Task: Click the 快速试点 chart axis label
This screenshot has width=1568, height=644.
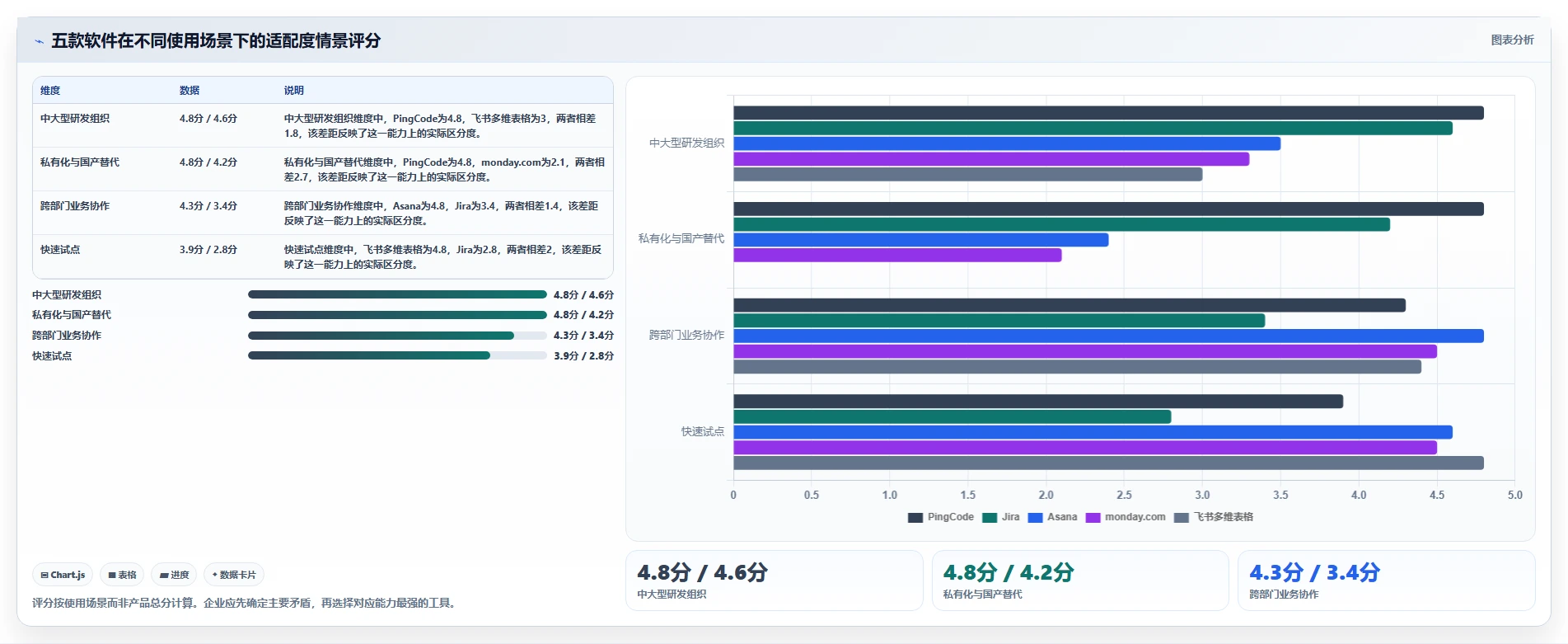Action: click(x=703, y=432)
